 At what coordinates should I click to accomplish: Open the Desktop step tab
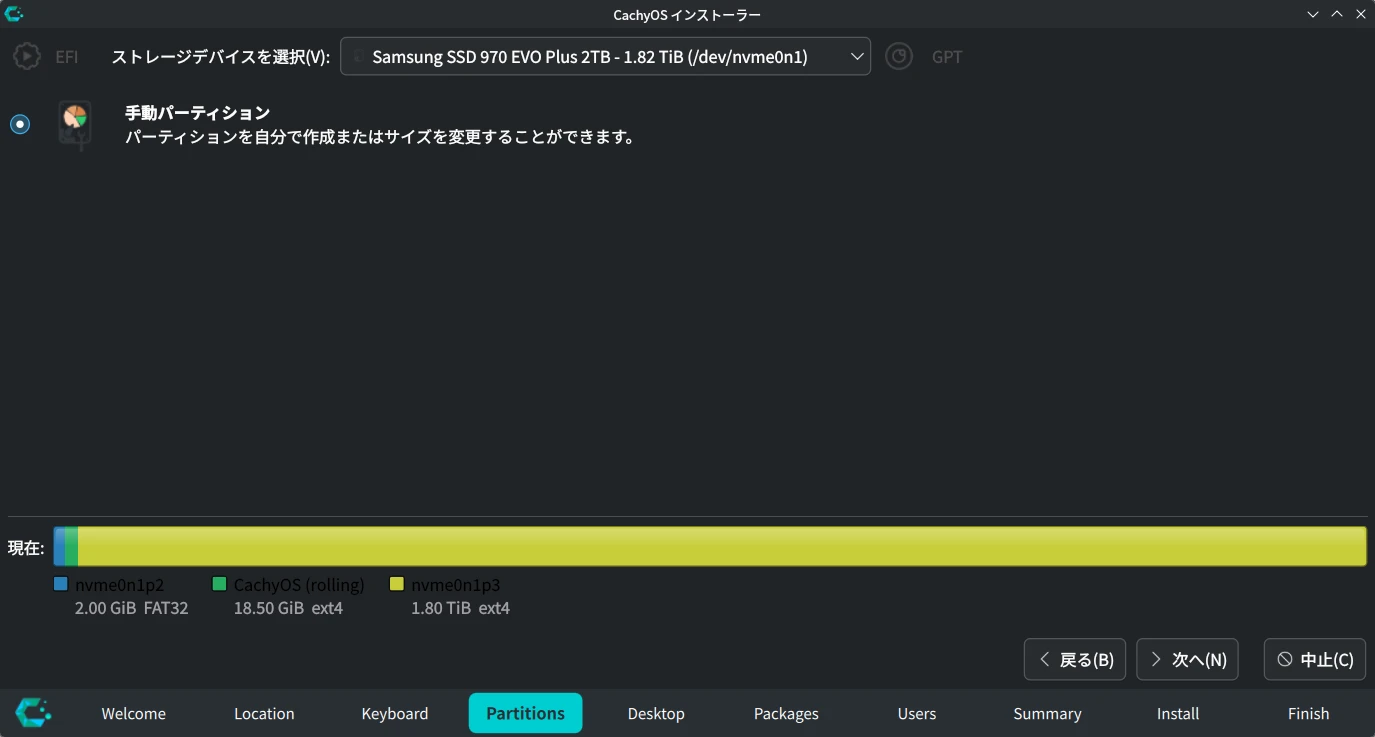pos(656,713)
